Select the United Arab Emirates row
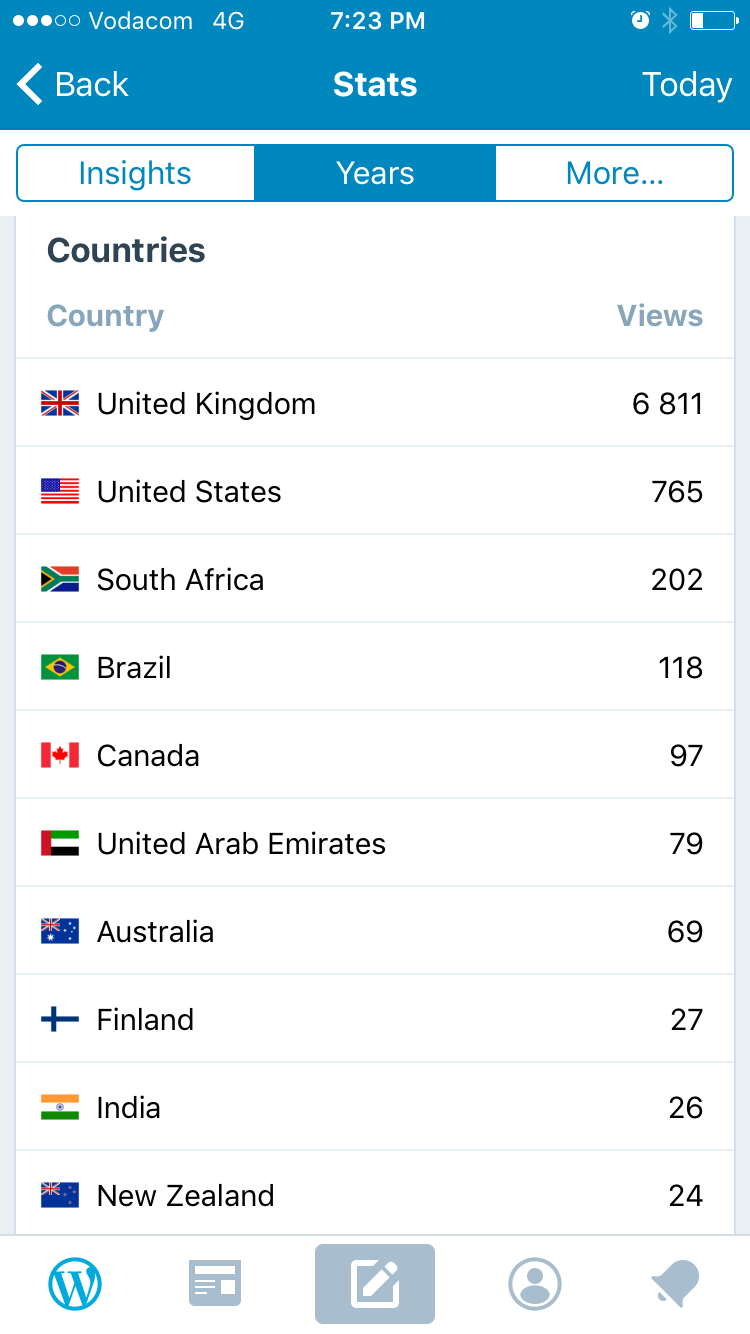Screen dimensions: 750x1334 tap(375, 843)
